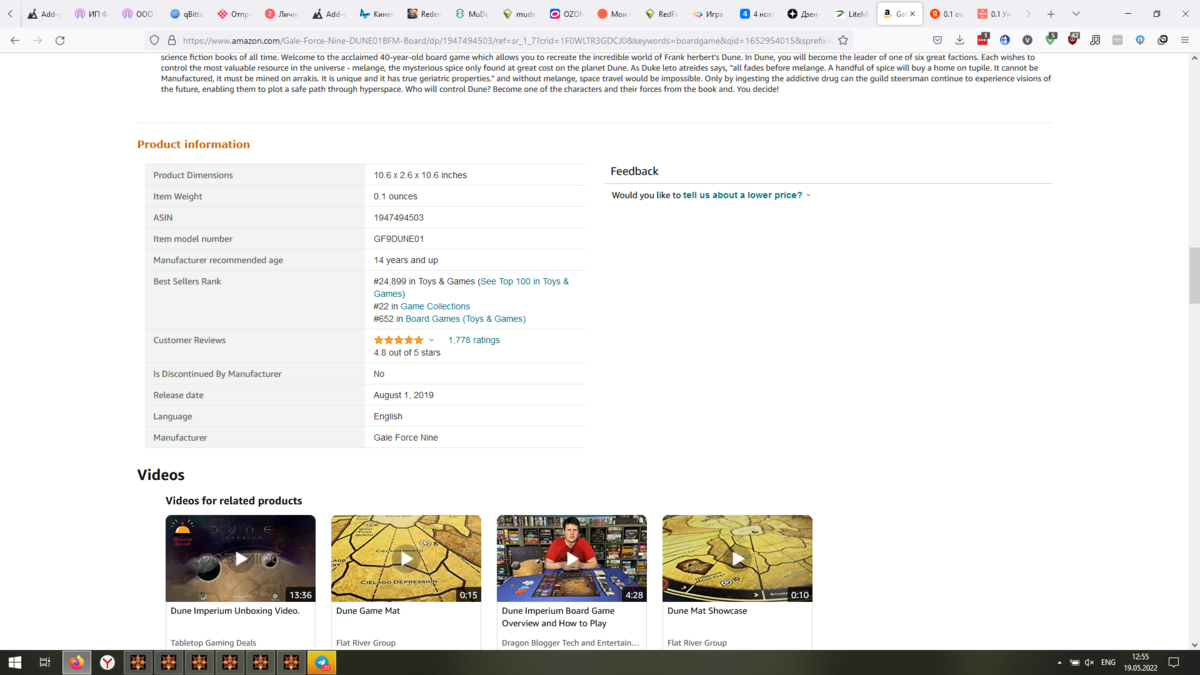
Task: Open the Firefox downloads panel
Action: (960, 40)
